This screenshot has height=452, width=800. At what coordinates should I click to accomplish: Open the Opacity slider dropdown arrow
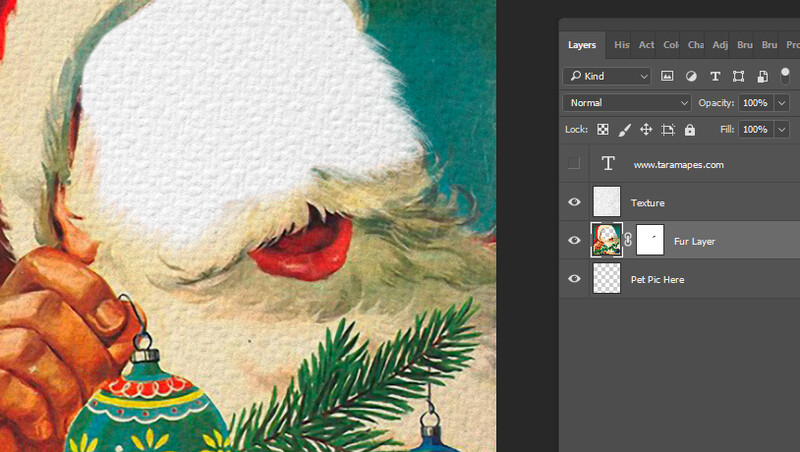782,103
